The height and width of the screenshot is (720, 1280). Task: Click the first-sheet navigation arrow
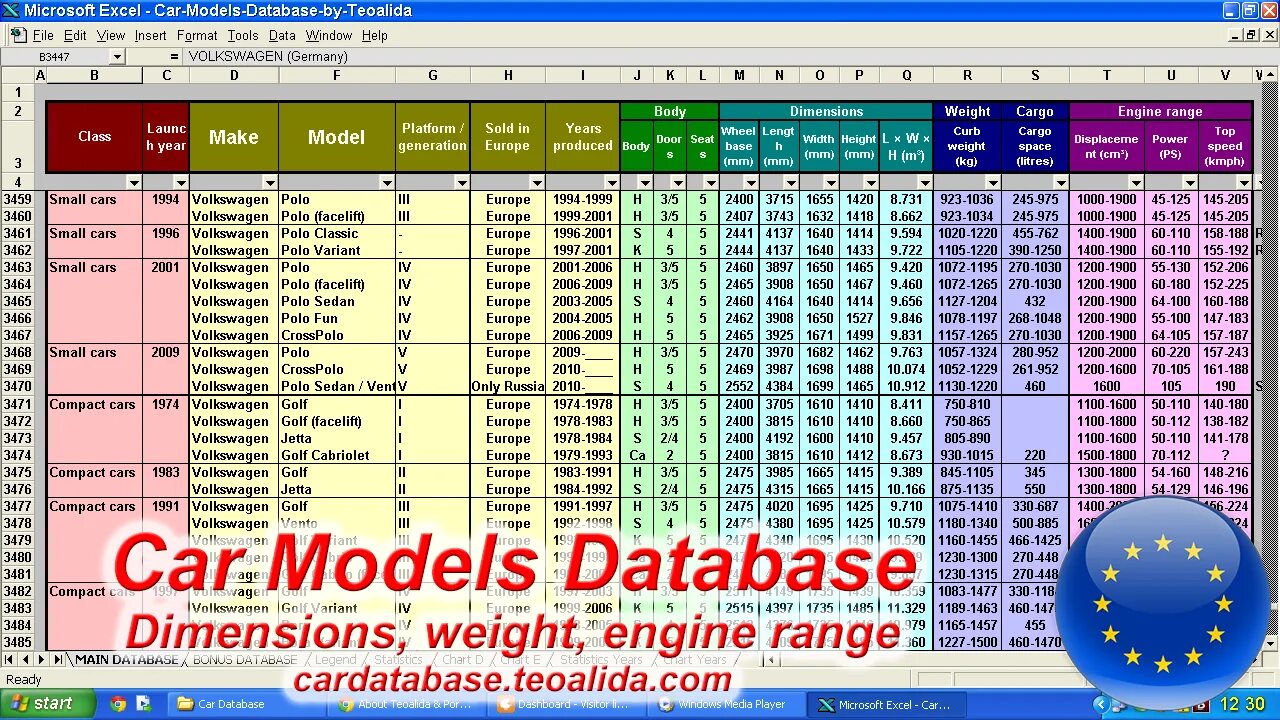coord(9,659)
